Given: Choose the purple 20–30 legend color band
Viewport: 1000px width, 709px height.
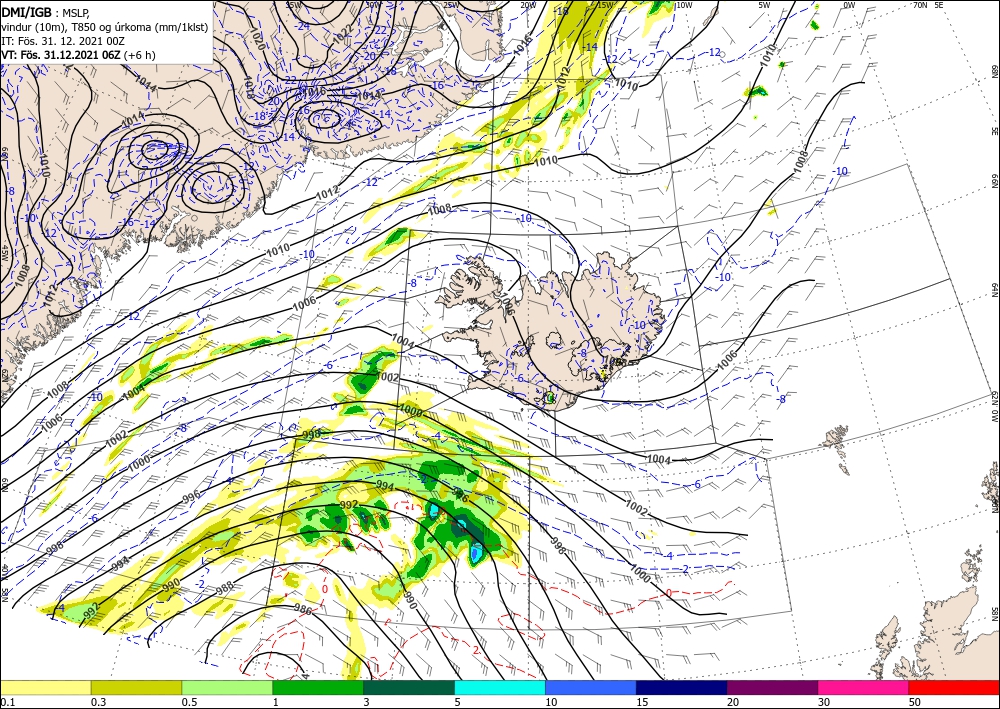Looking at the screenshot, I should 772,687.
